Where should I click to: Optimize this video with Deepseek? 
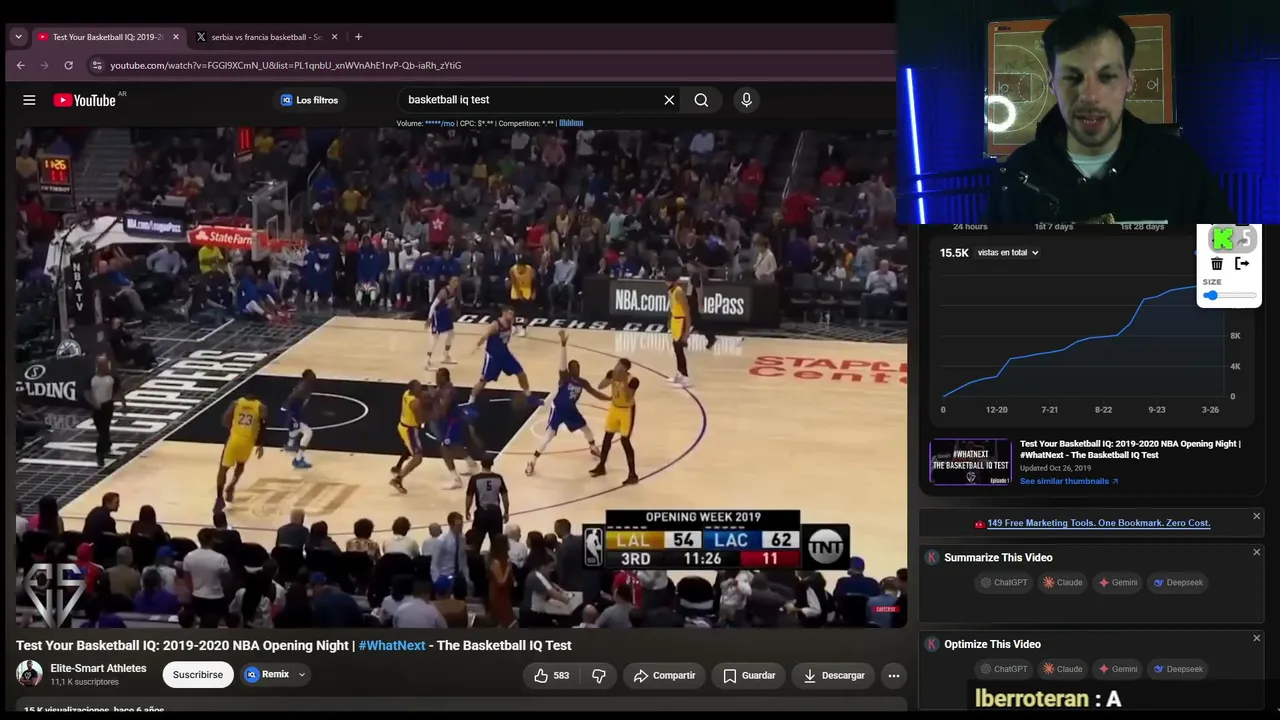pos(1178,669)
